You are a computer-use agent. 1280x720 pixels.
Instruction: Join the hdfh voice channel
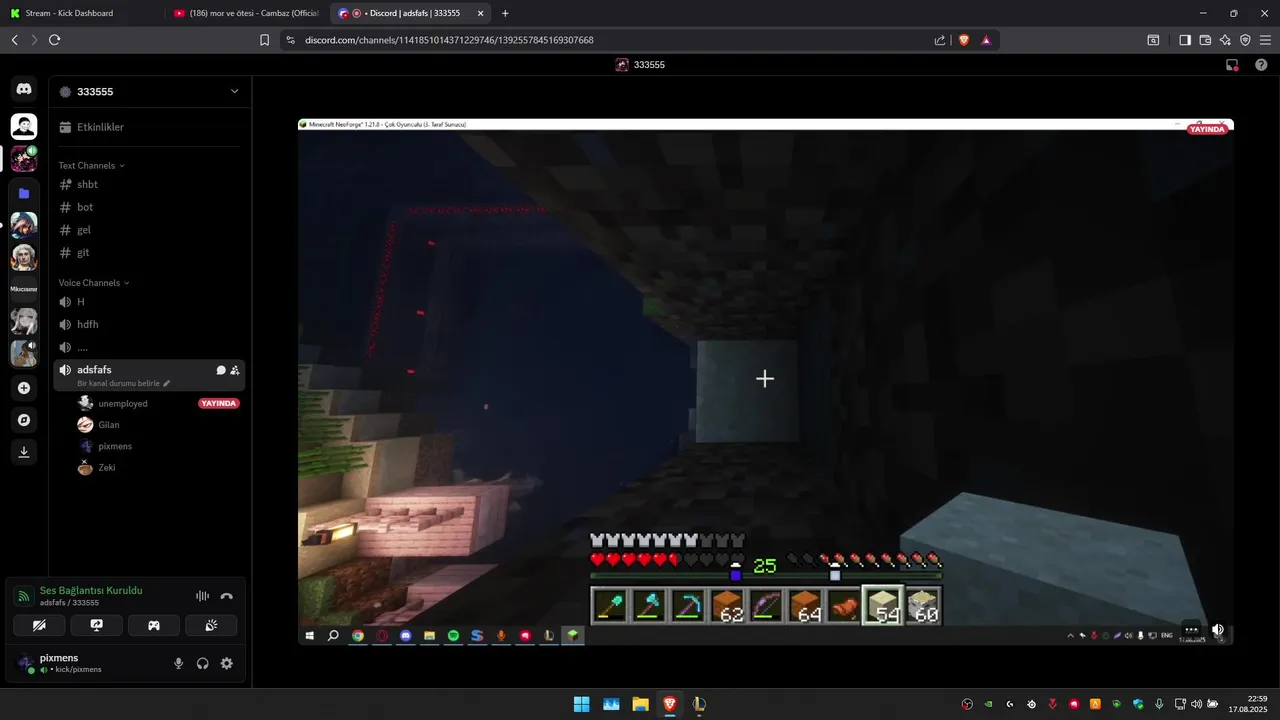[x=149, y=325]
